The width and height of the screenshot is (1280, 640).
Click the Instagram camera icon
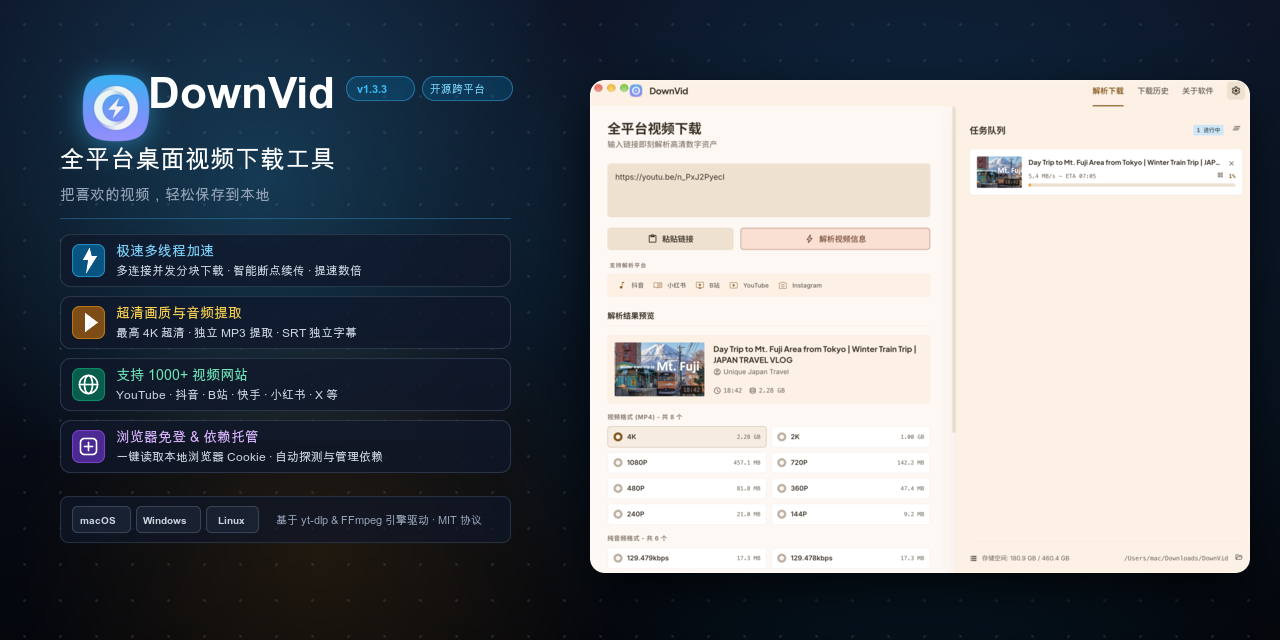click(x=783, y=285)
